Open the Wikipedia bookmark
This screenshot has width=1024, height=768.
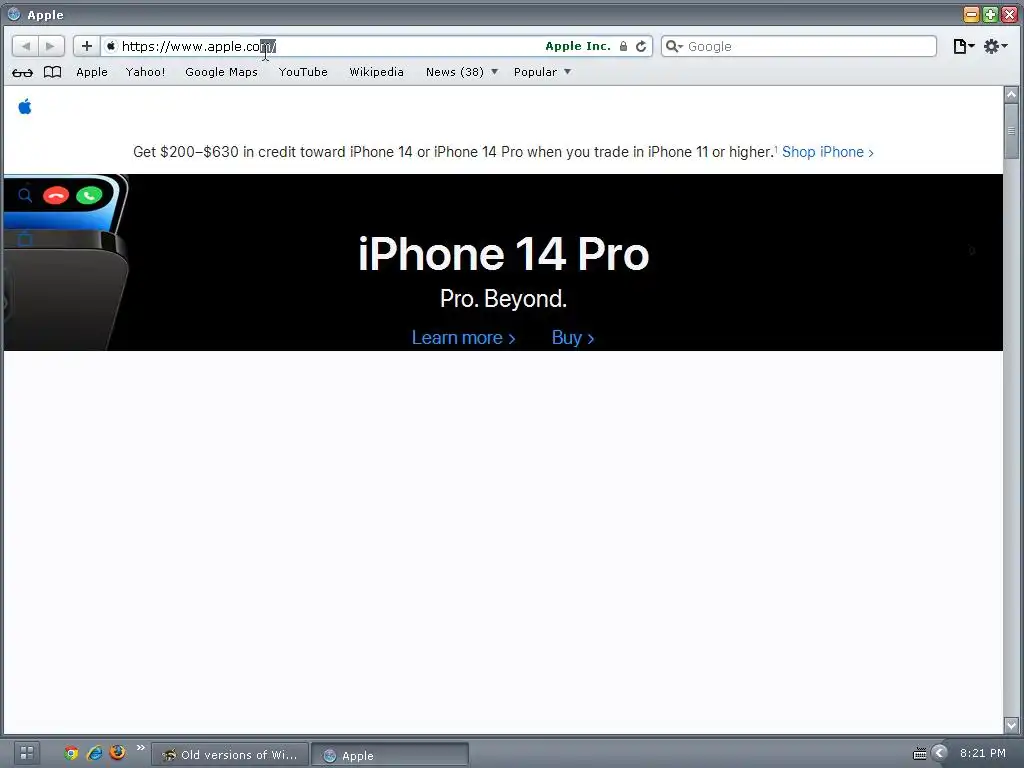376,72
